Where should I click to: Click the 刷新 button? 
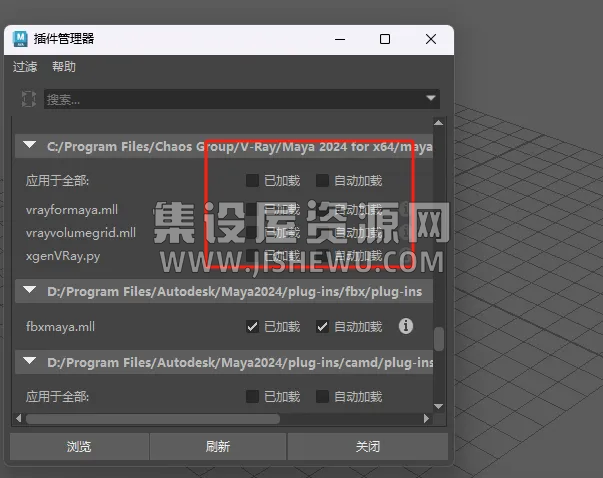tap(218, 446)
